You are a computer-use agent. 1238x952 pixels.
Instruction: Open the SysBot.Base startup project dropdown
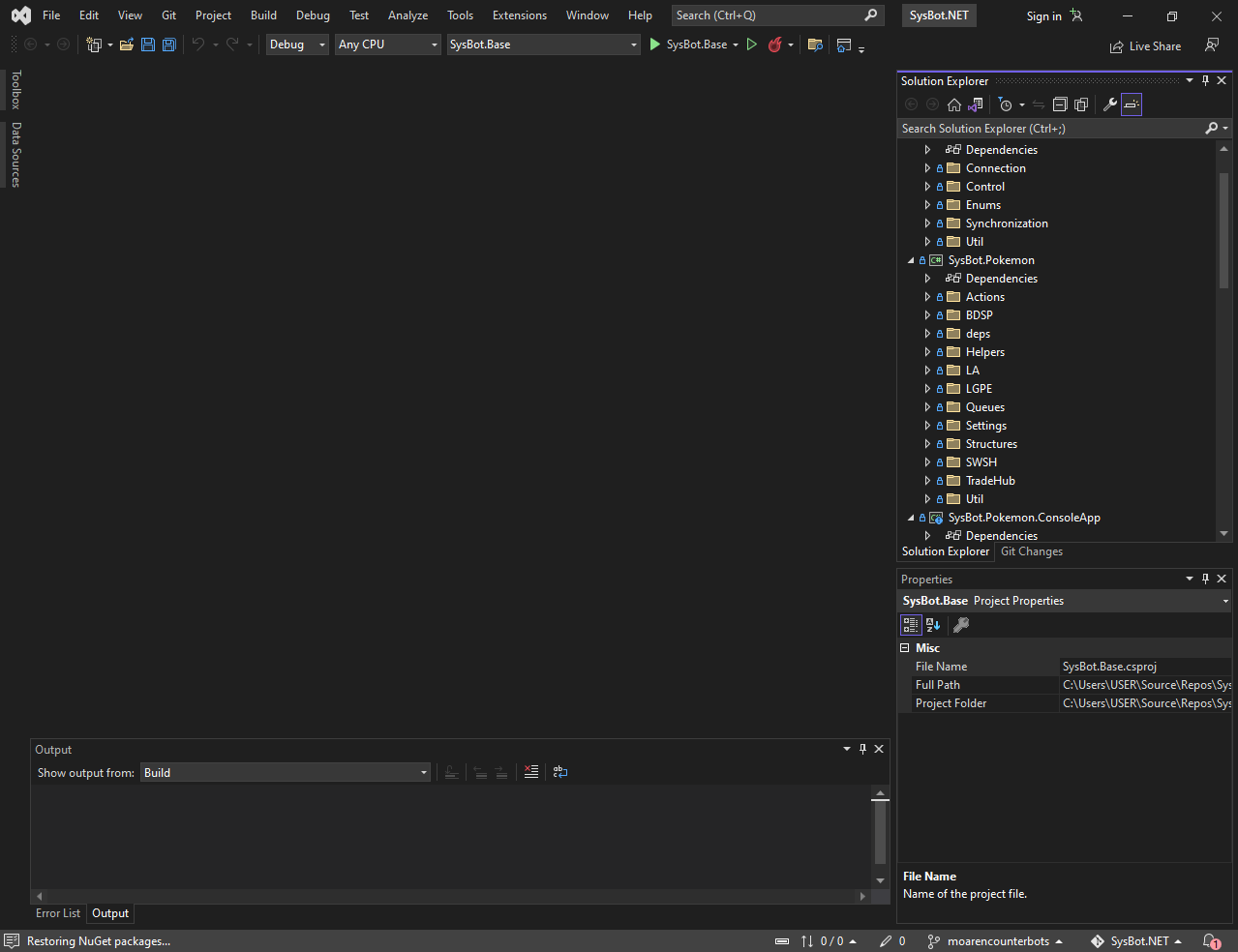tap(543, 45)
